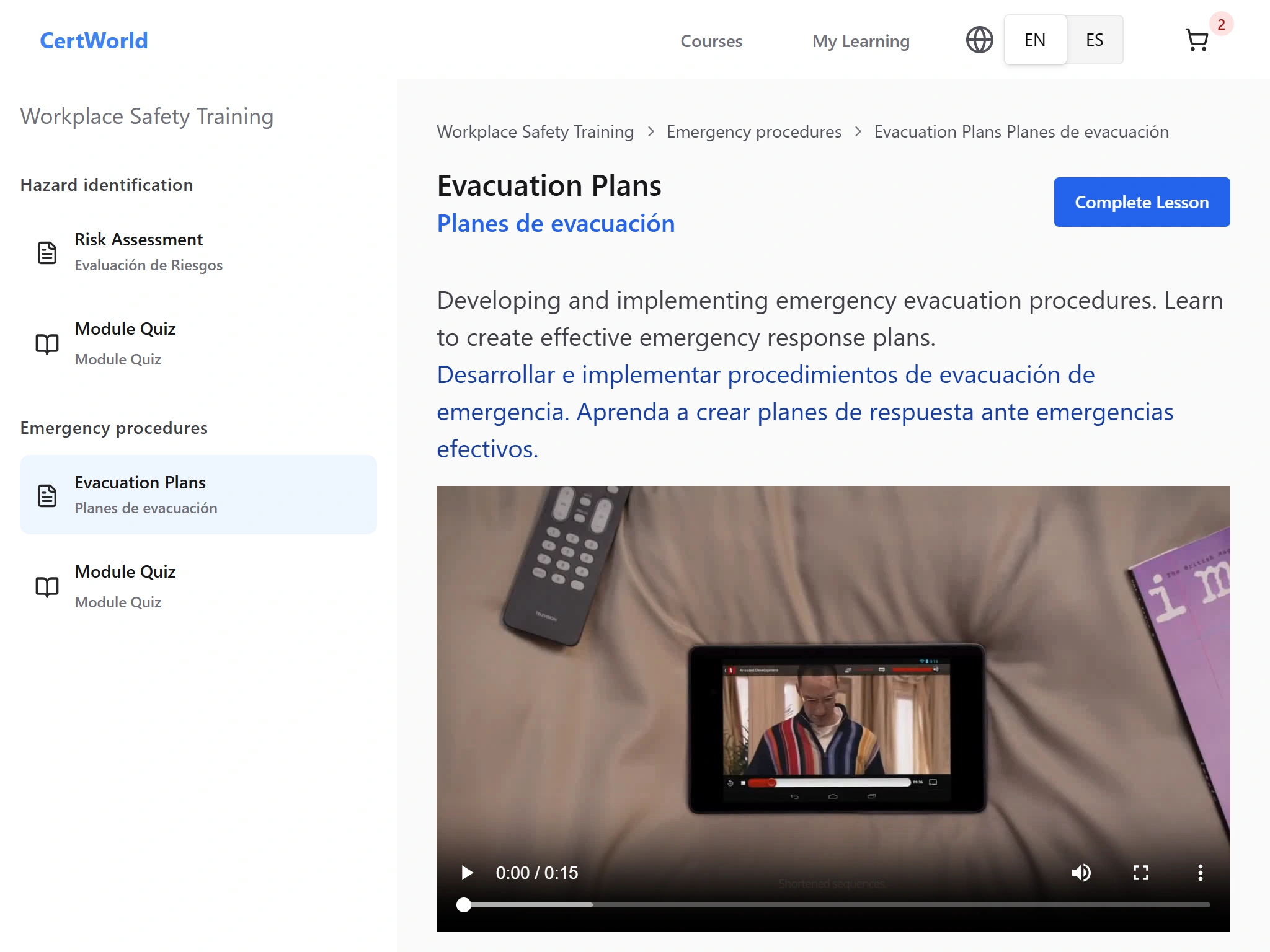Click the Complete Lesson button
Image resolution: width=1270 pixels, height=952 pixels.
[1141, 202]
